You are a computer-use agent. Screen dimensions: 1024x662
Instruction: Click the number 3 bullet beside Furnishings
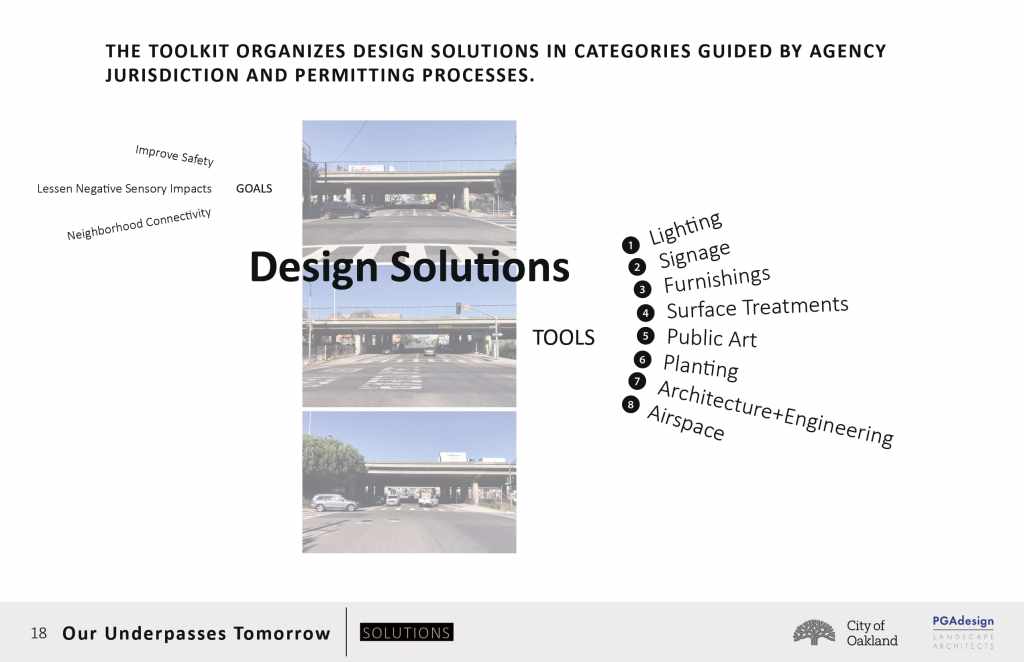coord(643,289)
